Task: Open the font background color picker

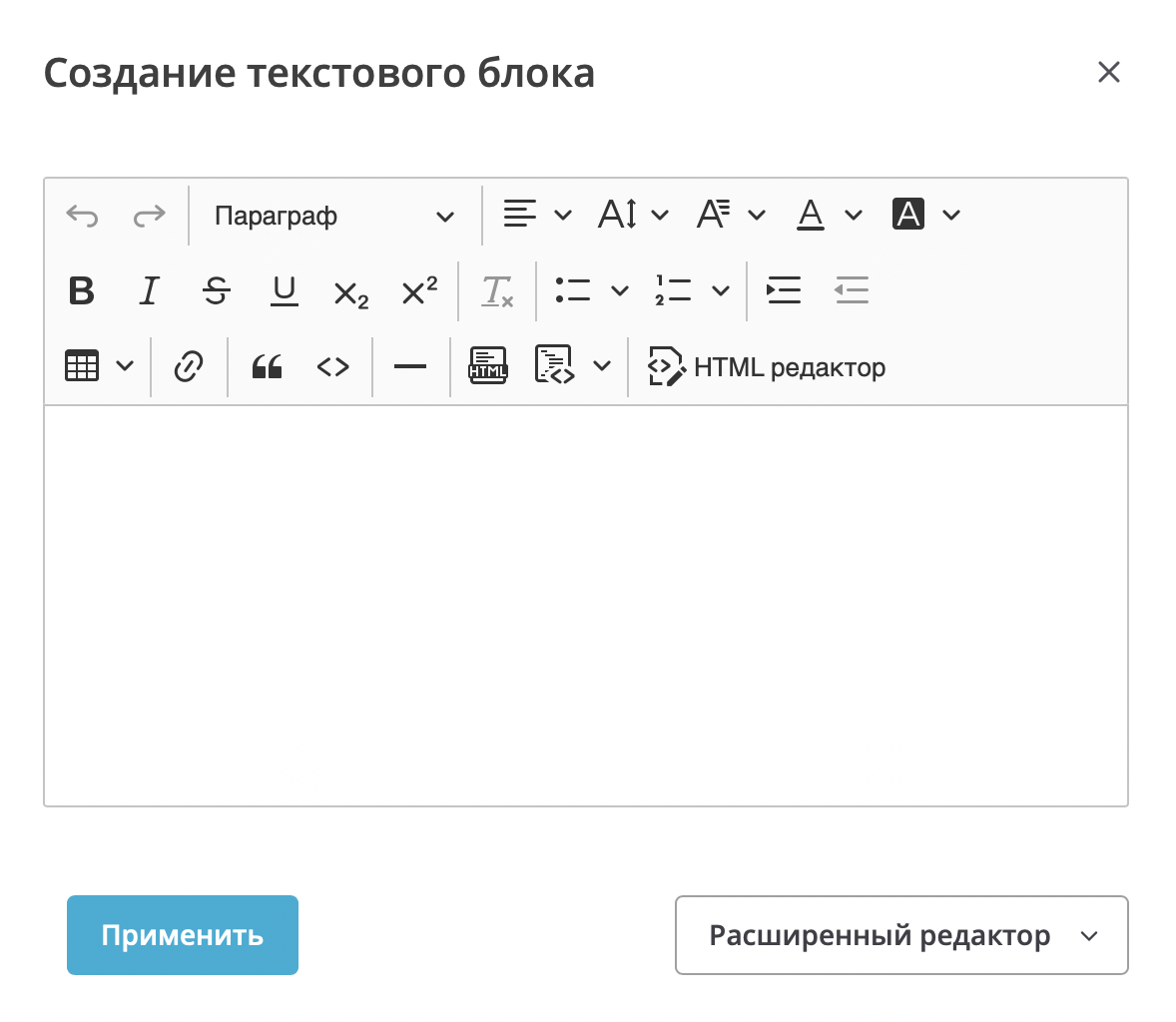Action: [924, 215]
